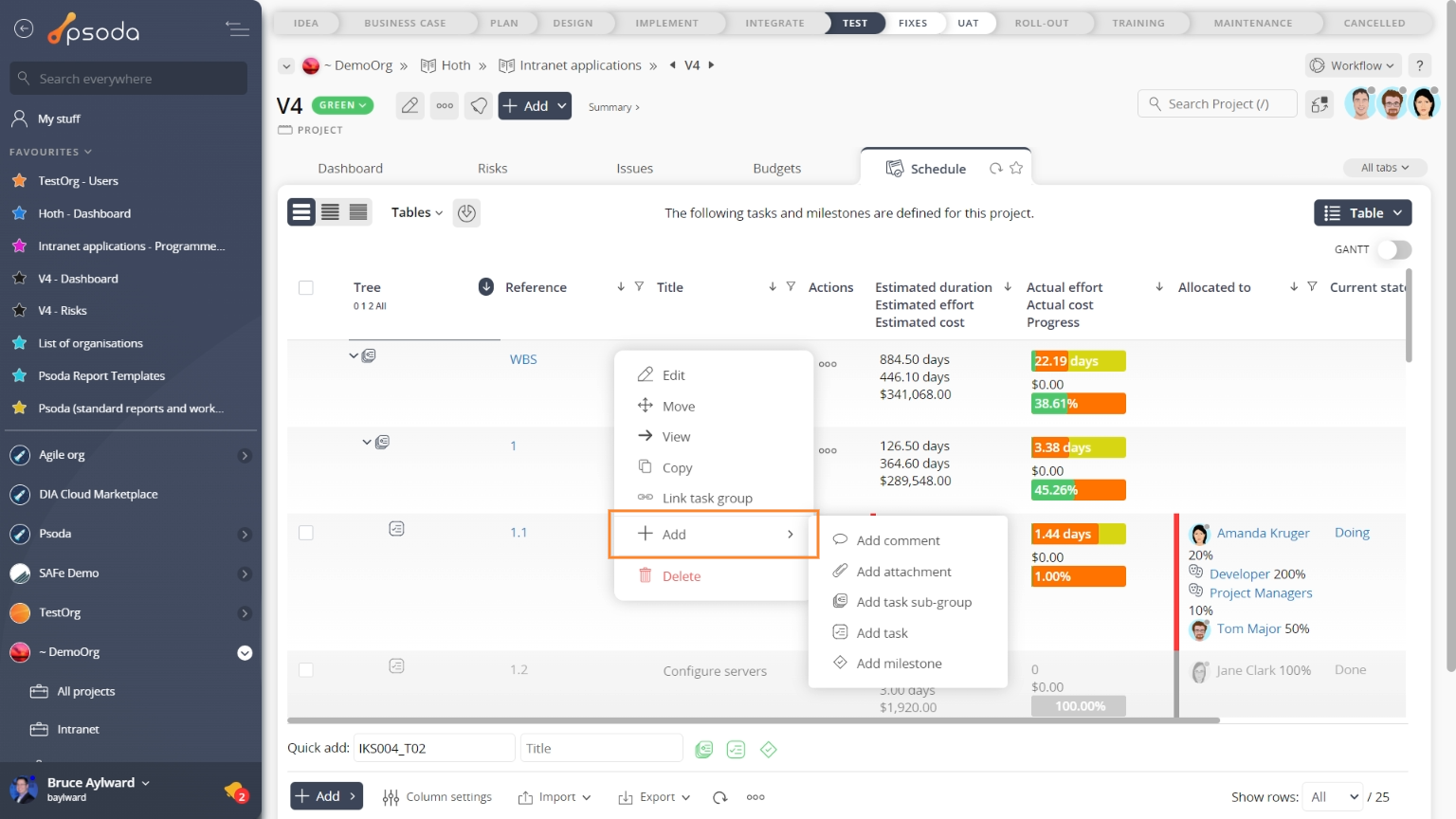Click the tag icon in project header

480,106
